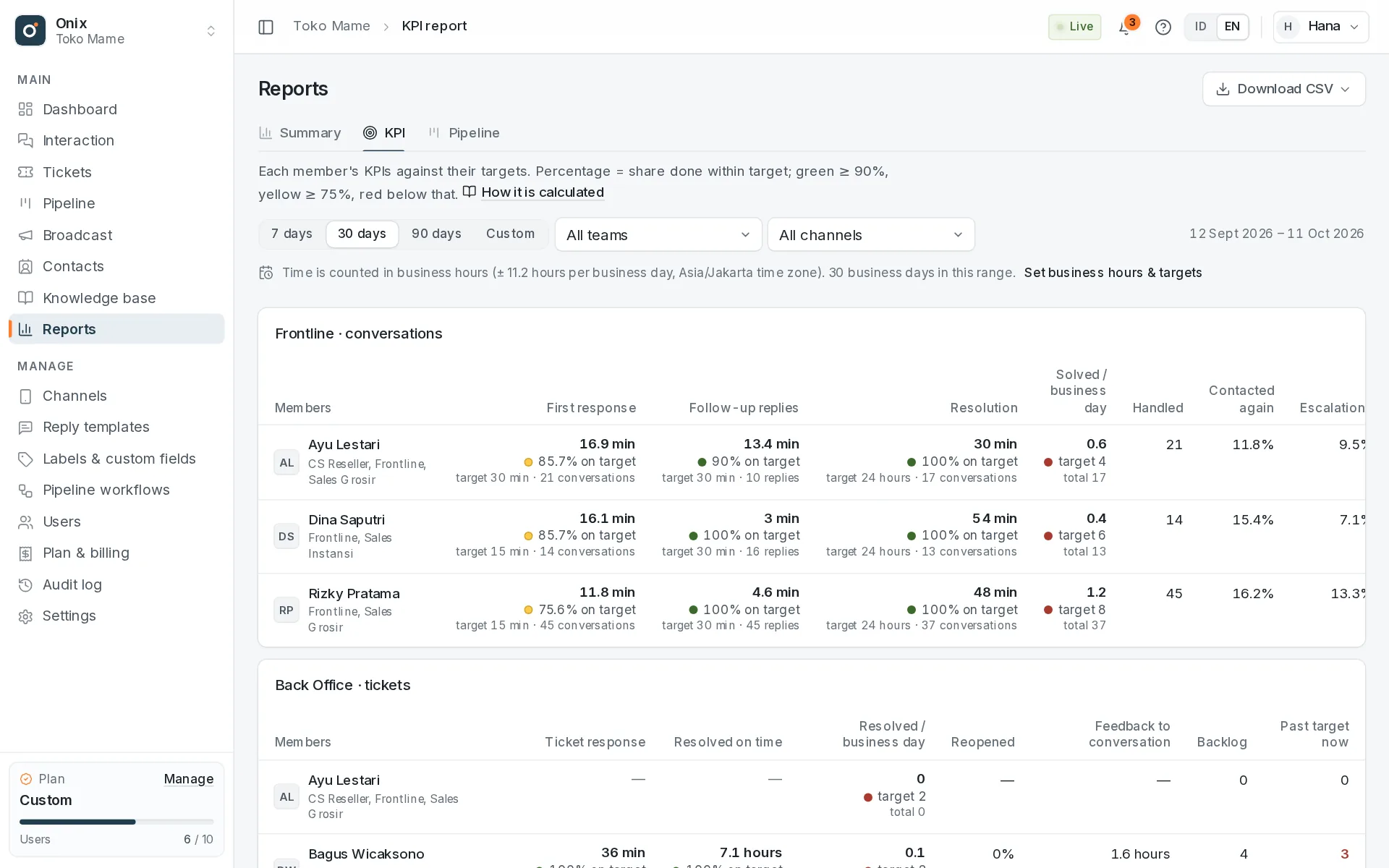The height and width of the screenshot is (868, 1389).
Task: Click the date range 12 Sept 2026 – 11 Oct 2026
Action: pos(1276,234)
